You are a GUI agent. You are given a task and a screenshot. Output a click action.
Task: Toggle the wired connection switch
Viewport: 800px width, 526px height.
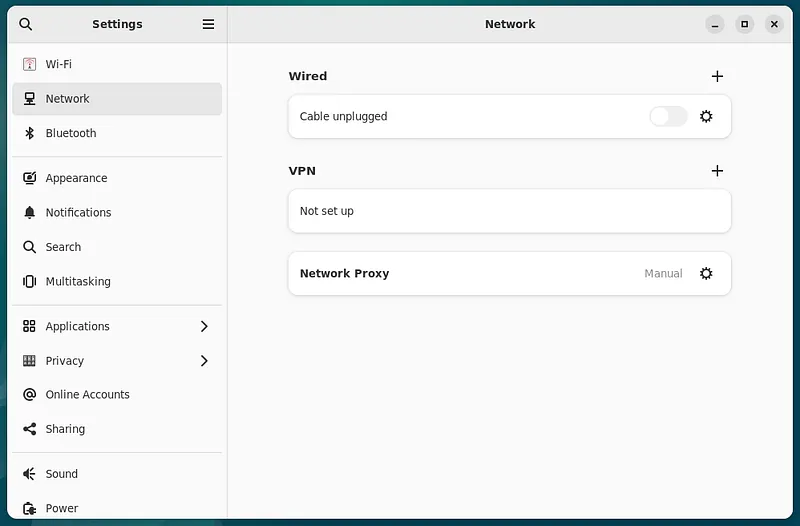[668, 116]
